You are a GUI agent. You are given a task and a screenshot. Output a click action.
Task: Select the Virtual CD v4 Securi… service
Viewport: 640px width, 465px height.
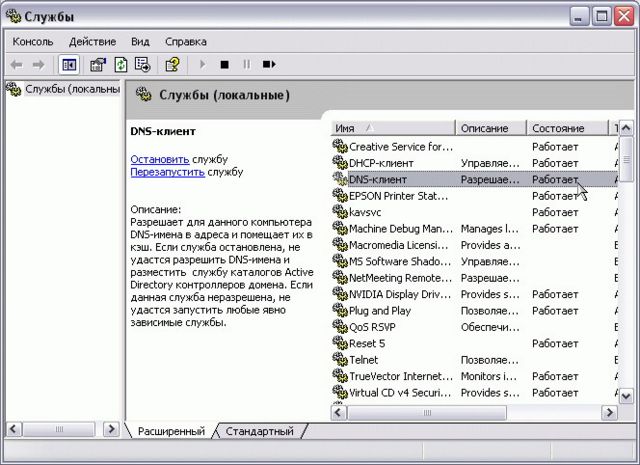(400, 392)
